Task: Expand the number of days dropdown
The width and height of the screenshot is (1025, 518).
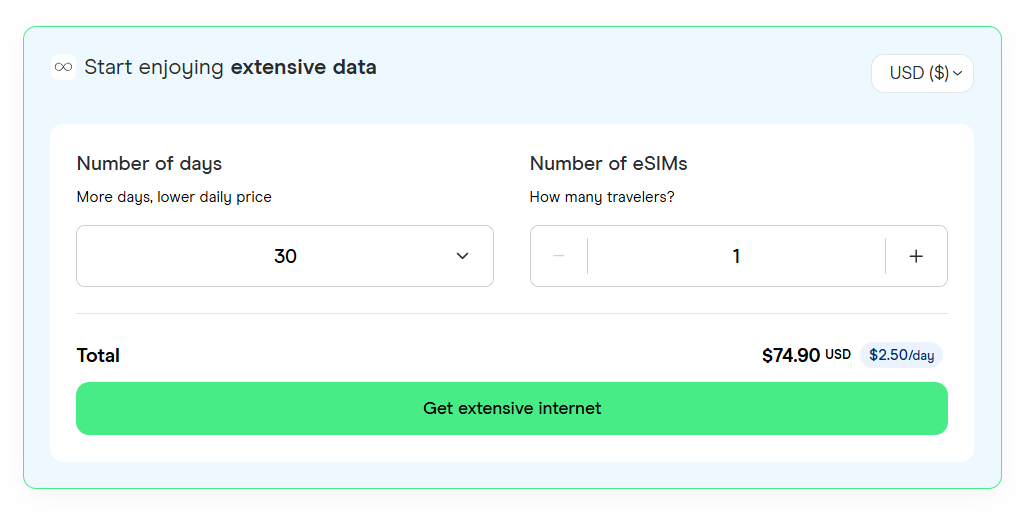Action: 285,256
